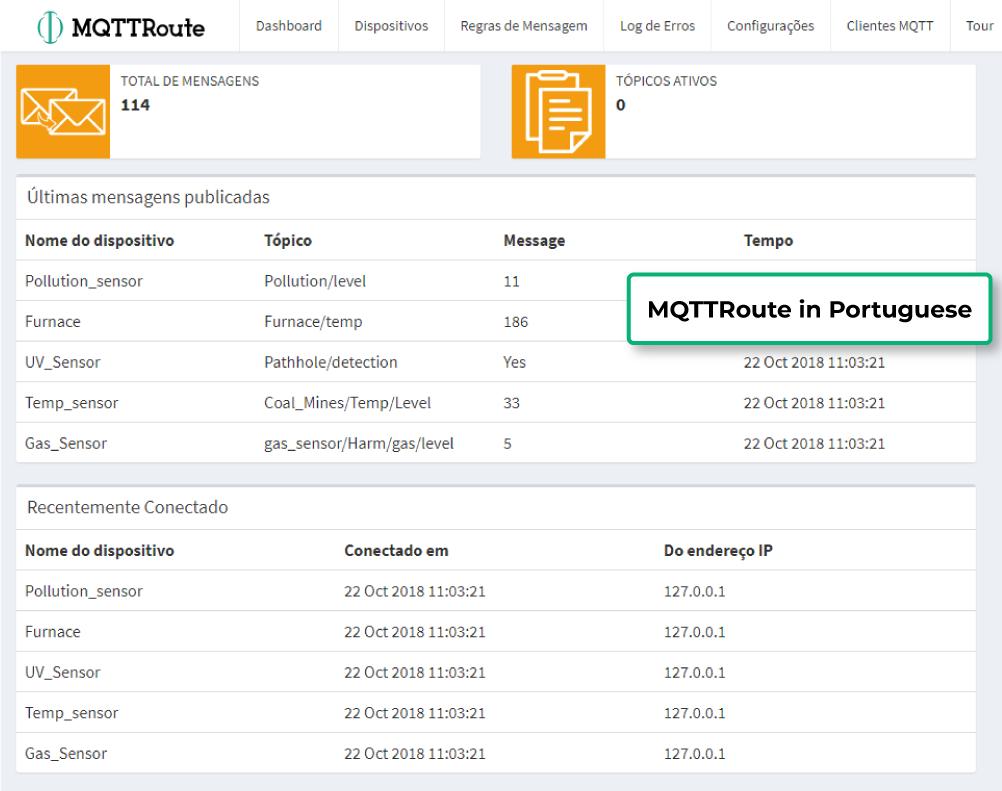Open Regras de Mensagem

(524, 26)
